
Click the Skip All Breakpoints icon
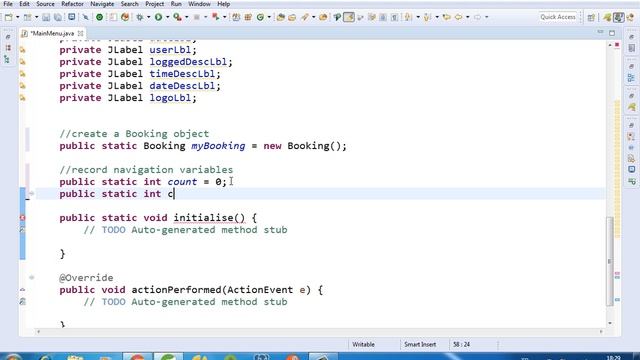85,17
